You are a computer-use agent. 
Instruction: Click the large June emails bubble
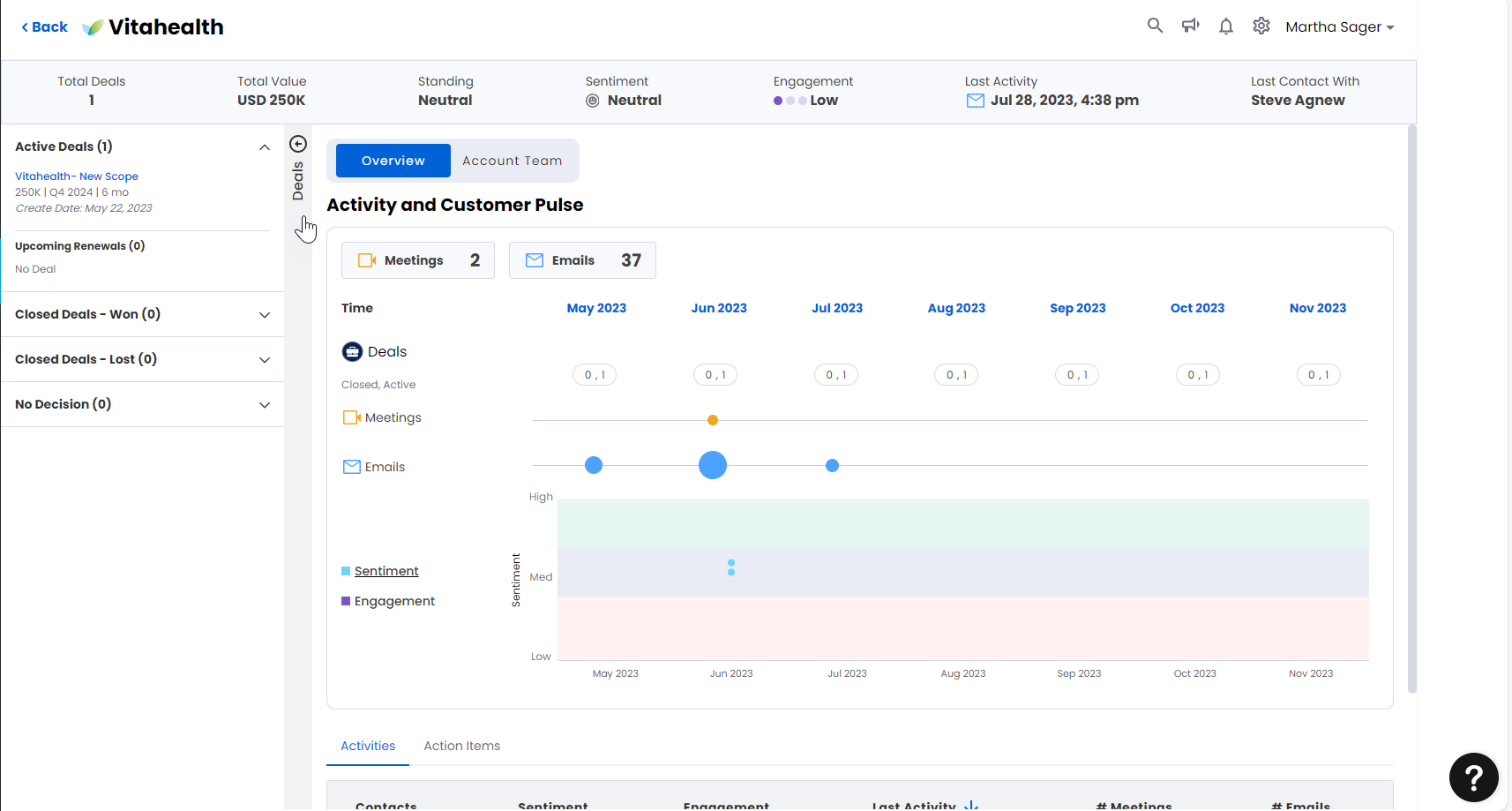(x=713, y=465)
